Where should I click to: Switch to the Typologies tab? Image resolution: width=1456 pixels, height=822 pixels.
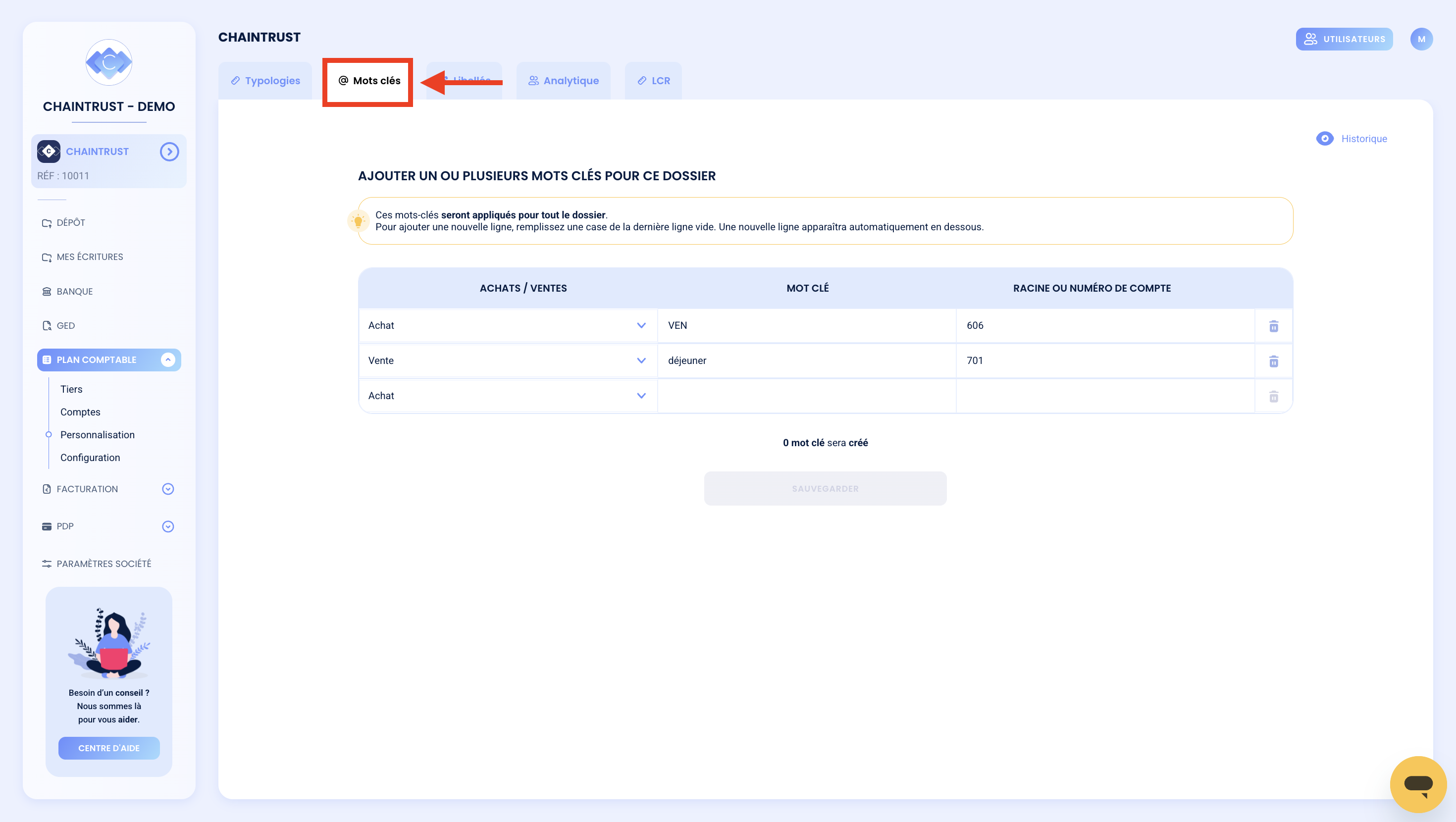265,81
